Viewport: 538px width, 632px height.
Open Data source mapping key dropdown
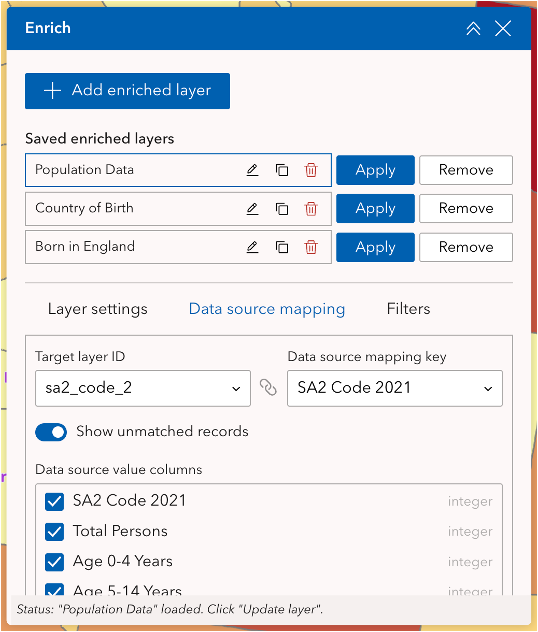tap(395, 389)
